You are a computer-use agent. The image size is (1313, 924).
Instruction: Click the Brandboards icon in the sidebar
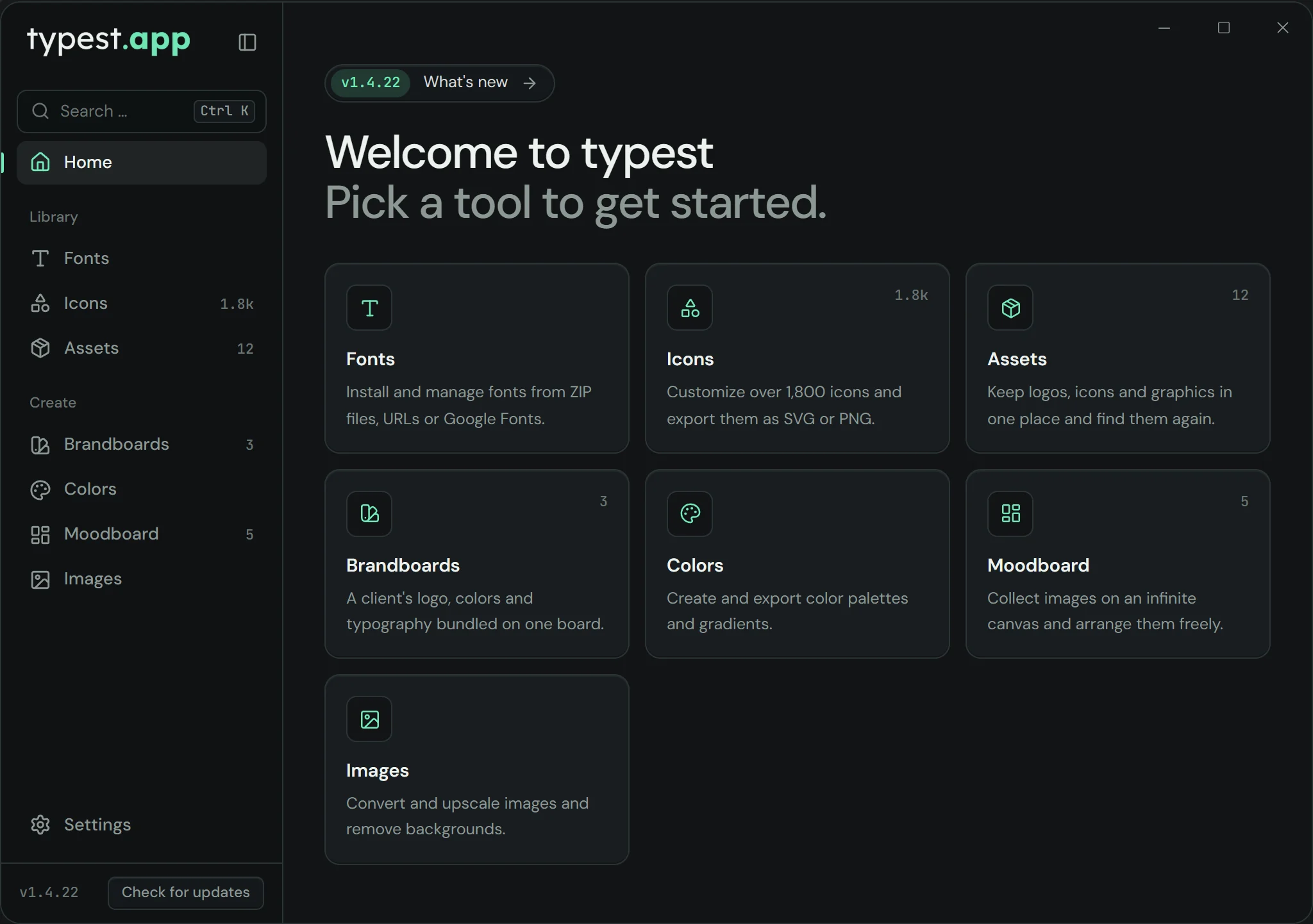click(x=40, y=445)
